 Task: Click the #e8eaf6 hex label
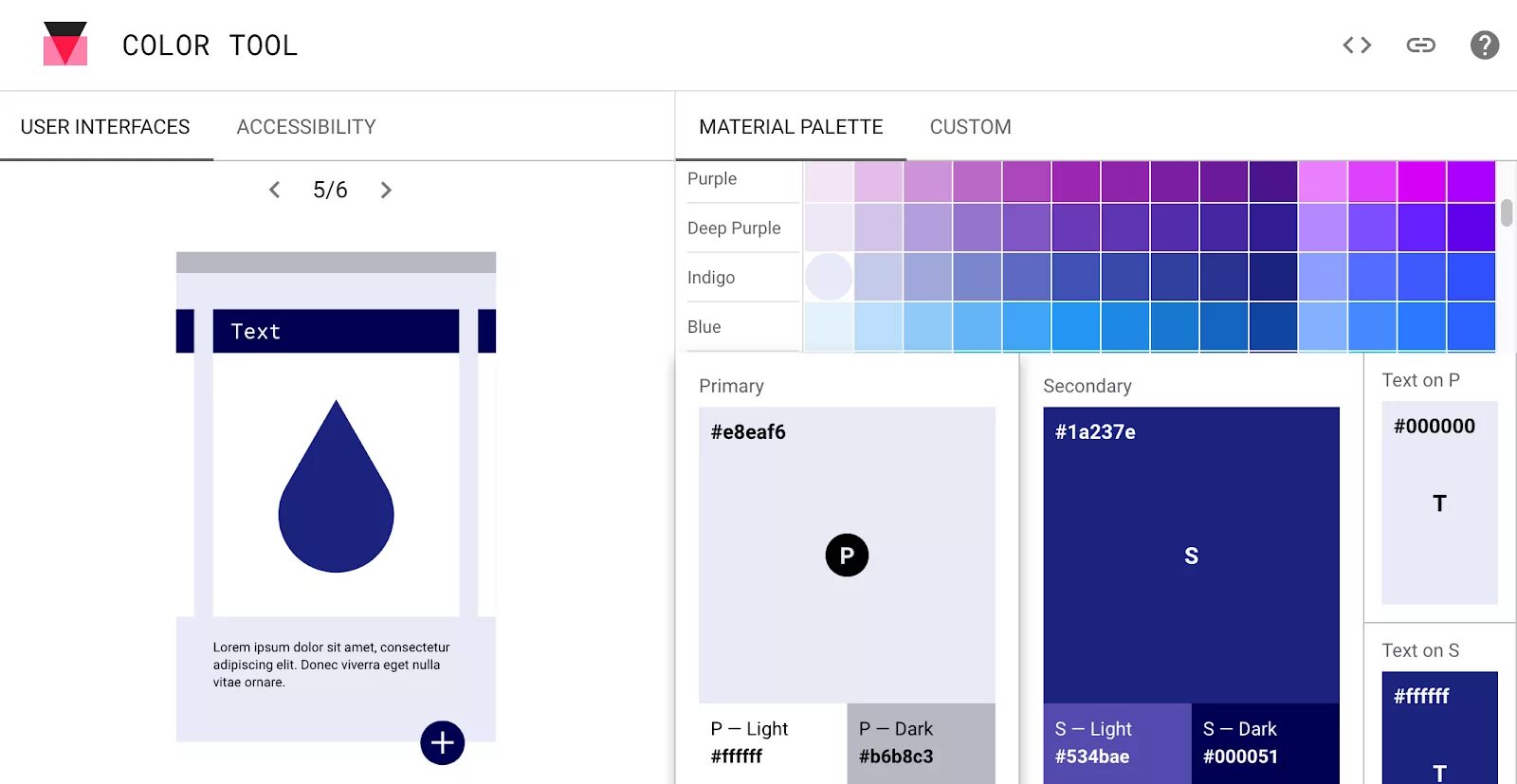(748, 432)
